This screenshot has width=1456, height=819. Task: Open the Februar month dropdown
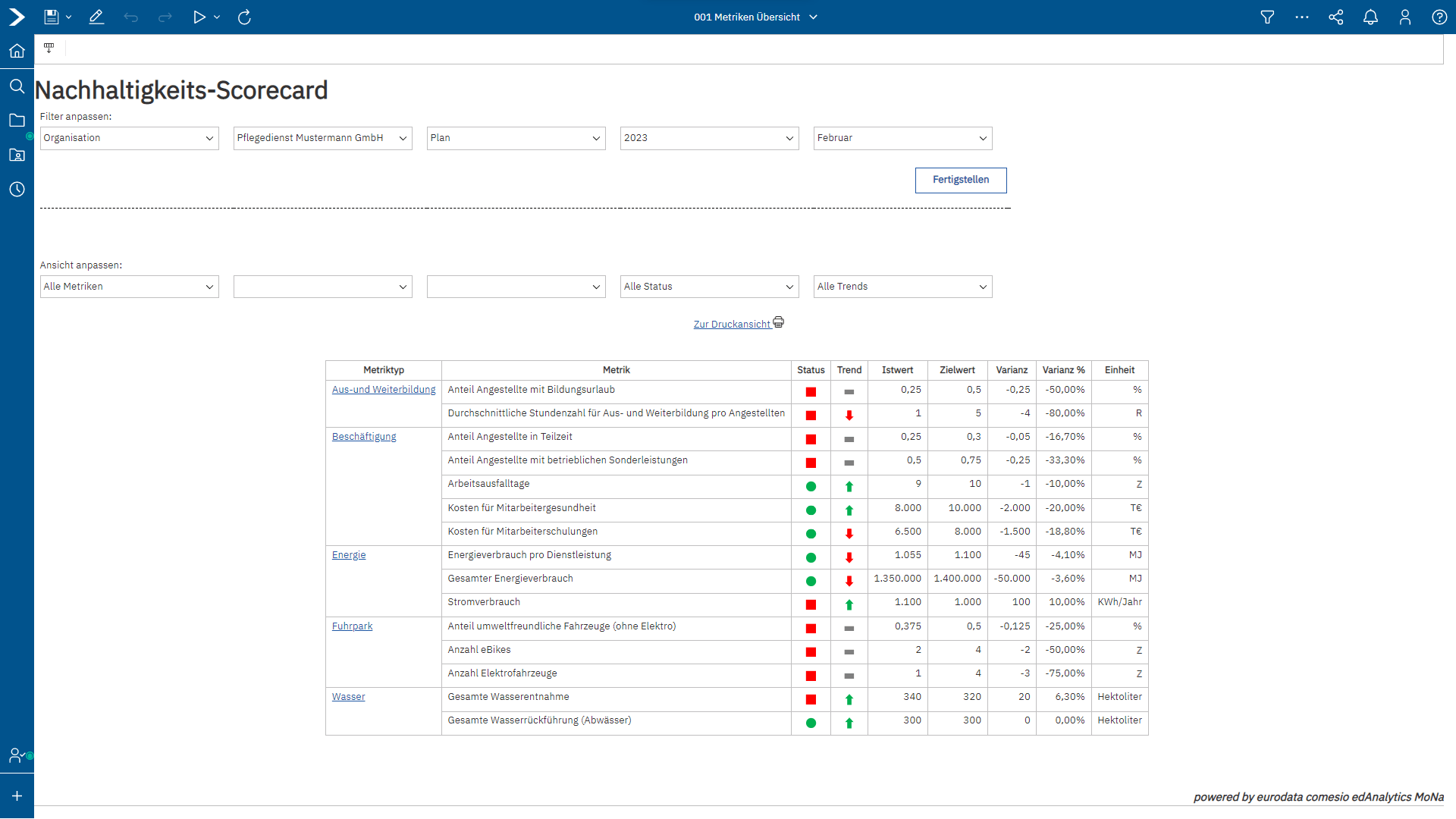click(x=902, y=138)
